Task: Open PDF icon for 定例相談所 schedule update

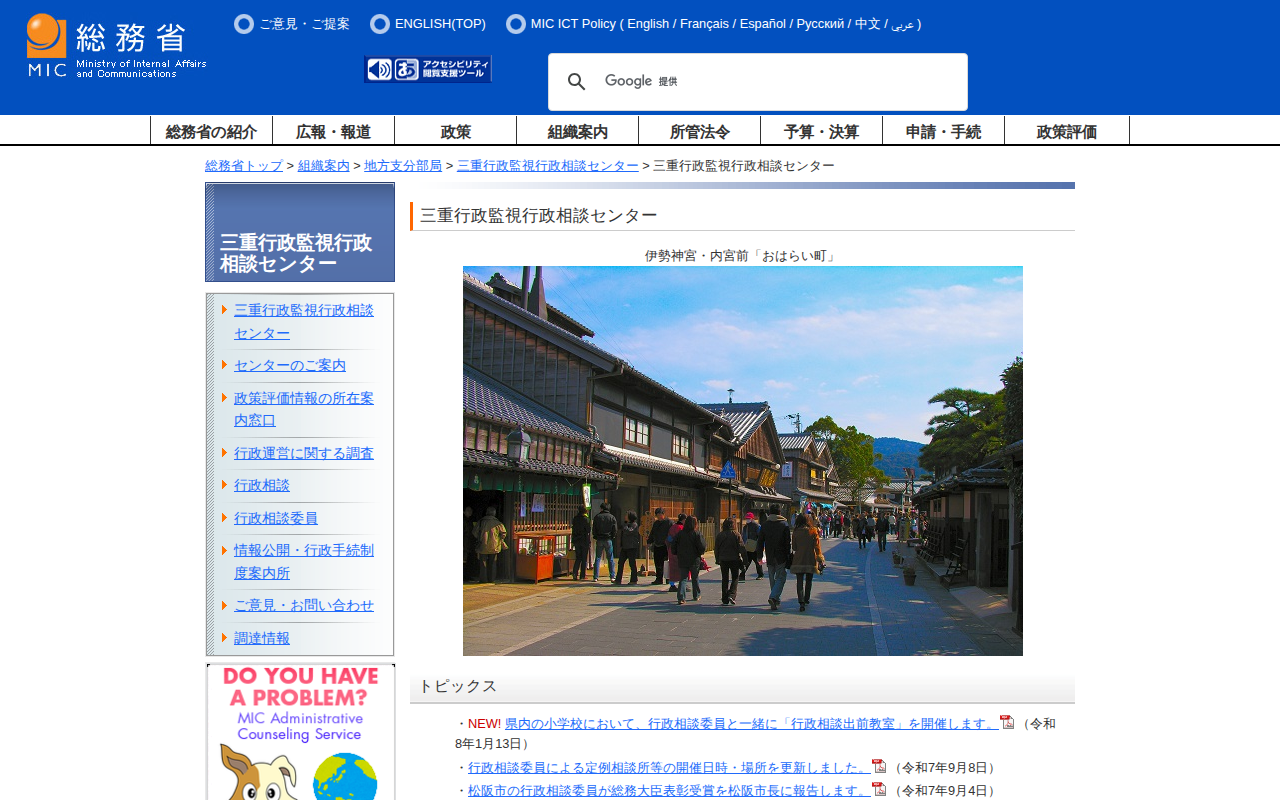Action: tap(879, 766)
